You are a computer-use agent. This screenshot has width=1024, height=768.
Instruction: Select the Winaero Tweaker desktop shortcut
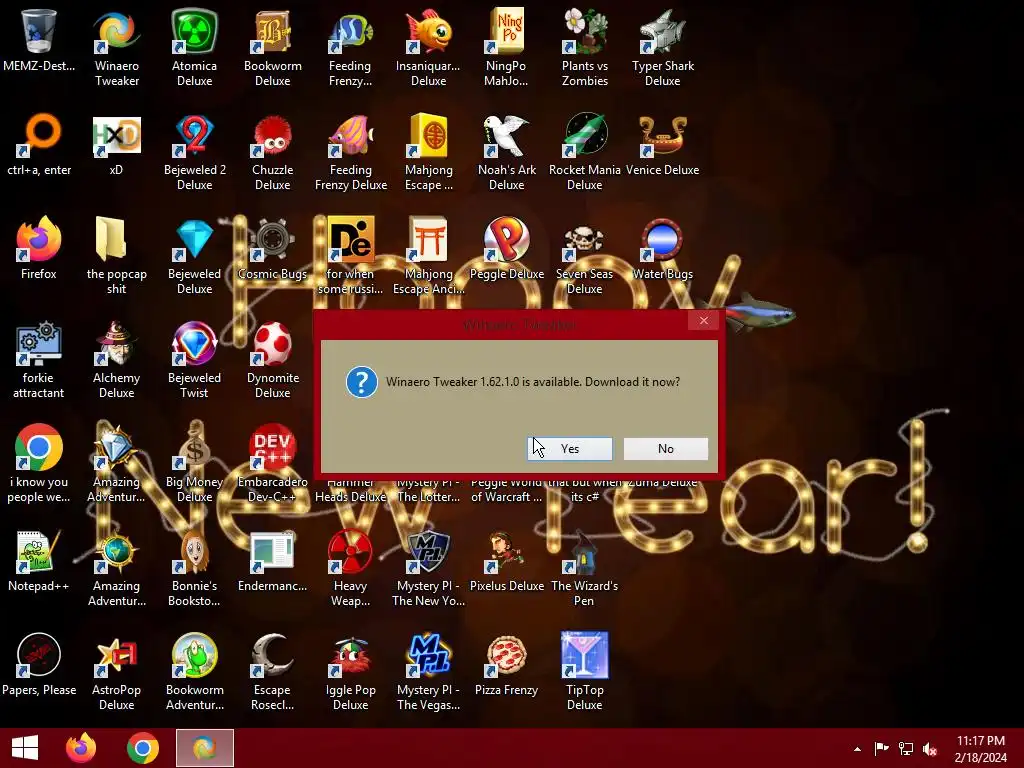coord(117,46)
